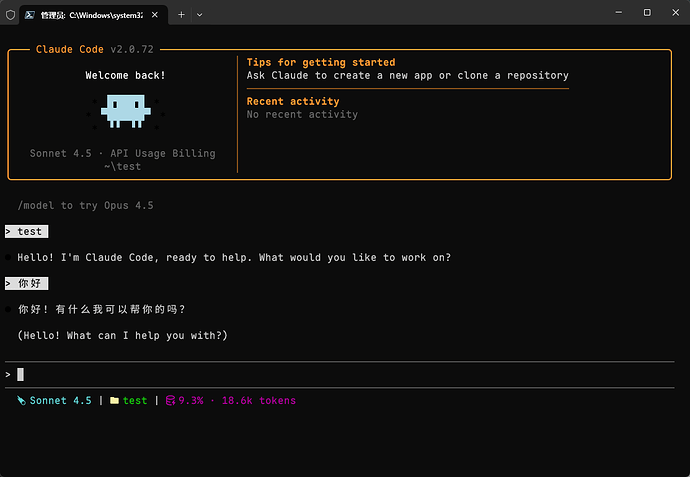Maximize the terminal window
This screenshot has width=690, height=477.
[x=647, y=13]
